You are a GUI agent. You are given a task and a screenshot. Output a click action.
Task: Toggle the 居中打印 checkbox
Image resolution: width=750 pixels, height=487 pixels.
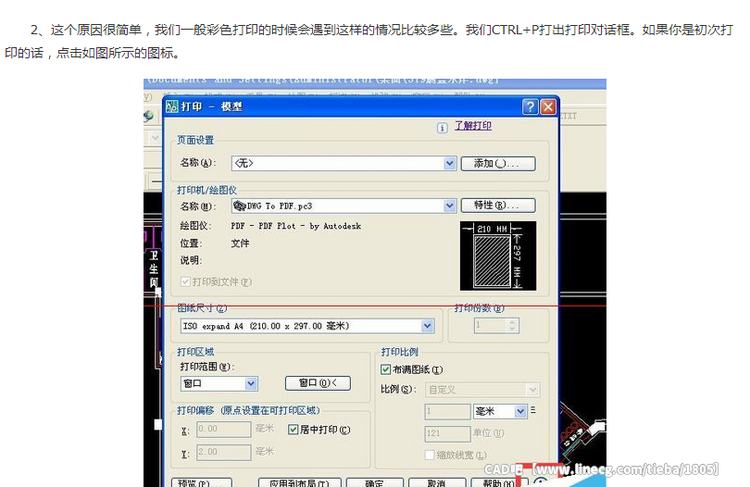293,430
